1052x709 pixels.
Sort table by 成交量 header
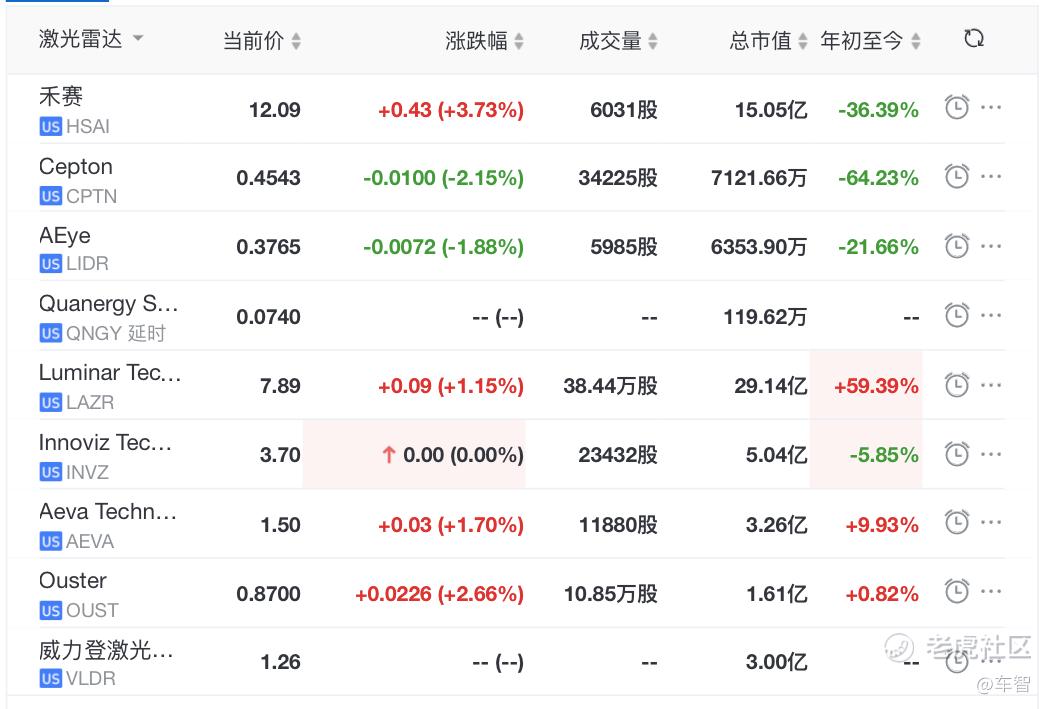pyautogui.click(x=618, y=41)
